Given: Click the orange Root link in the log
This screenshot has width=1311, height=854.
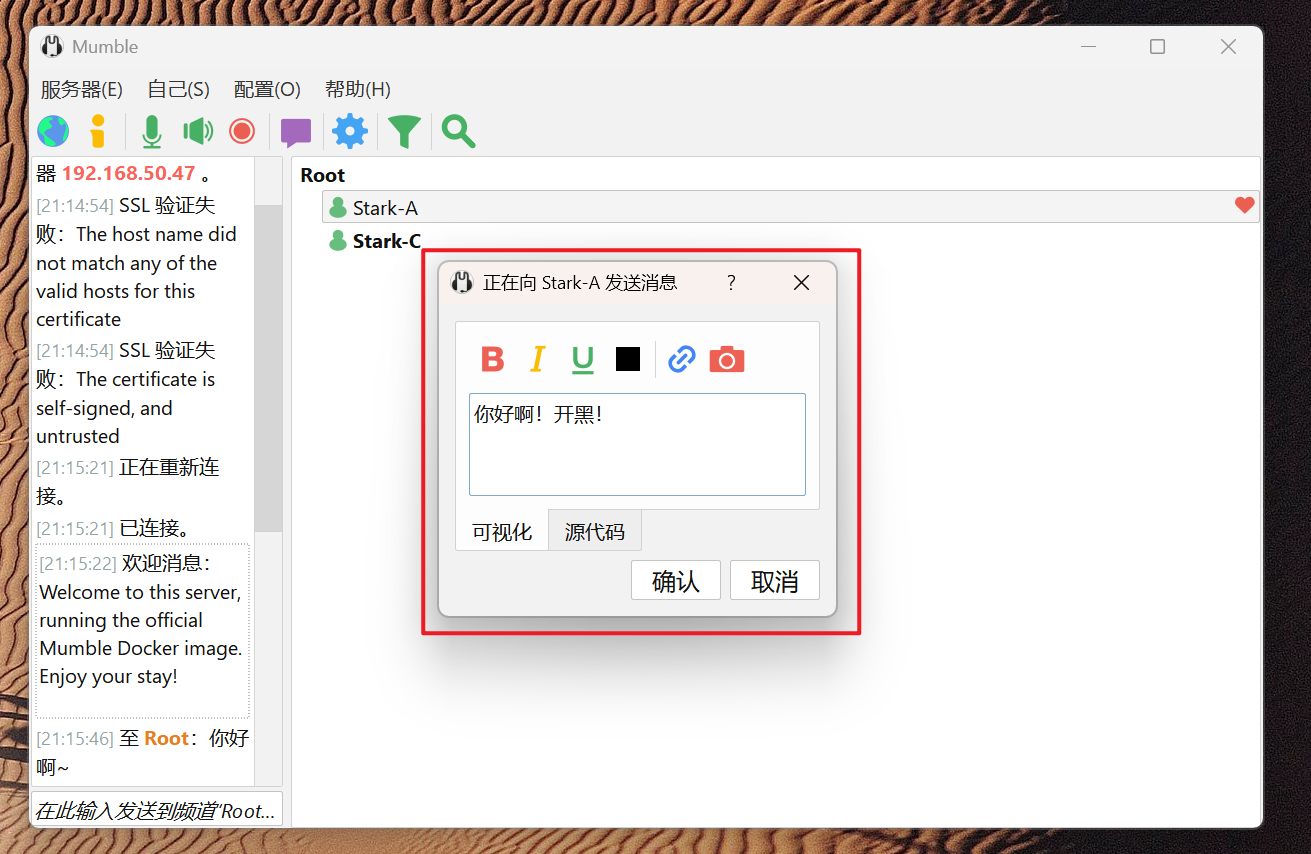Looking at the screenshot, I should tap(166, 738).
